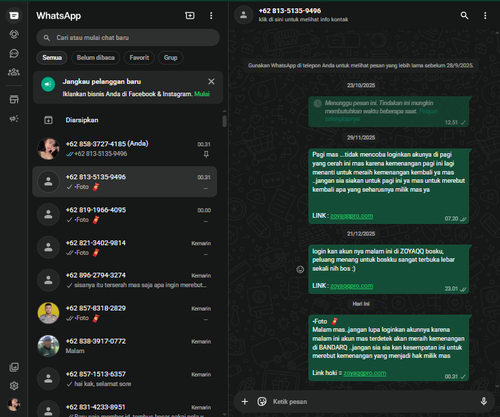This screenshot has width=500, height=417.
Task: Open contact info from the header avatar
Action: 244,15
